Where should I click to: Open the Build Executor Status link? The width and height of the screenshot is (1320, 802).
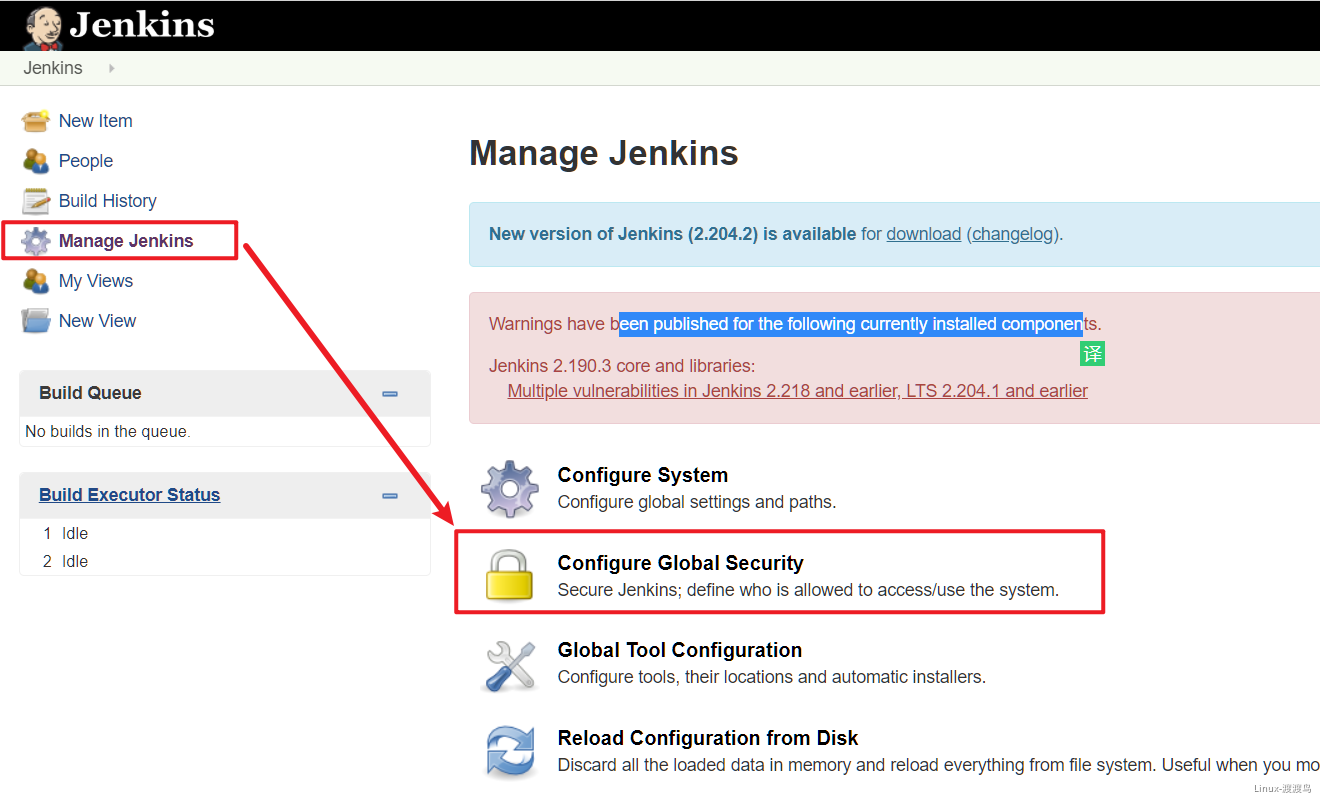(129, 495)
